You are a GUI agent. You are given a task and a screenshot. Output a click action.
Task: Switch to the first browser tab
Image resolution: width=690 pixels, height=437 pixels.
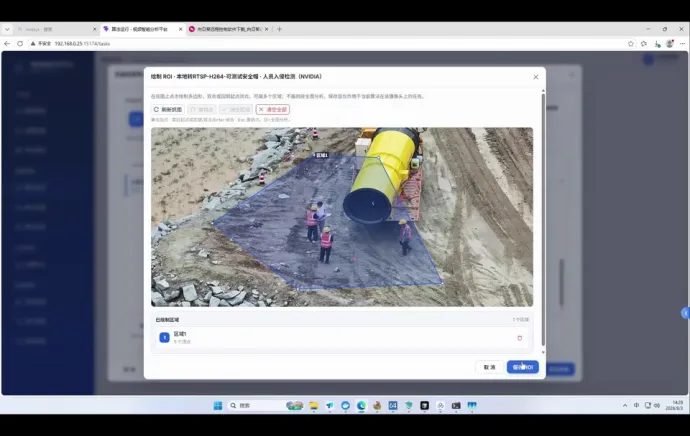click(56, 29)
